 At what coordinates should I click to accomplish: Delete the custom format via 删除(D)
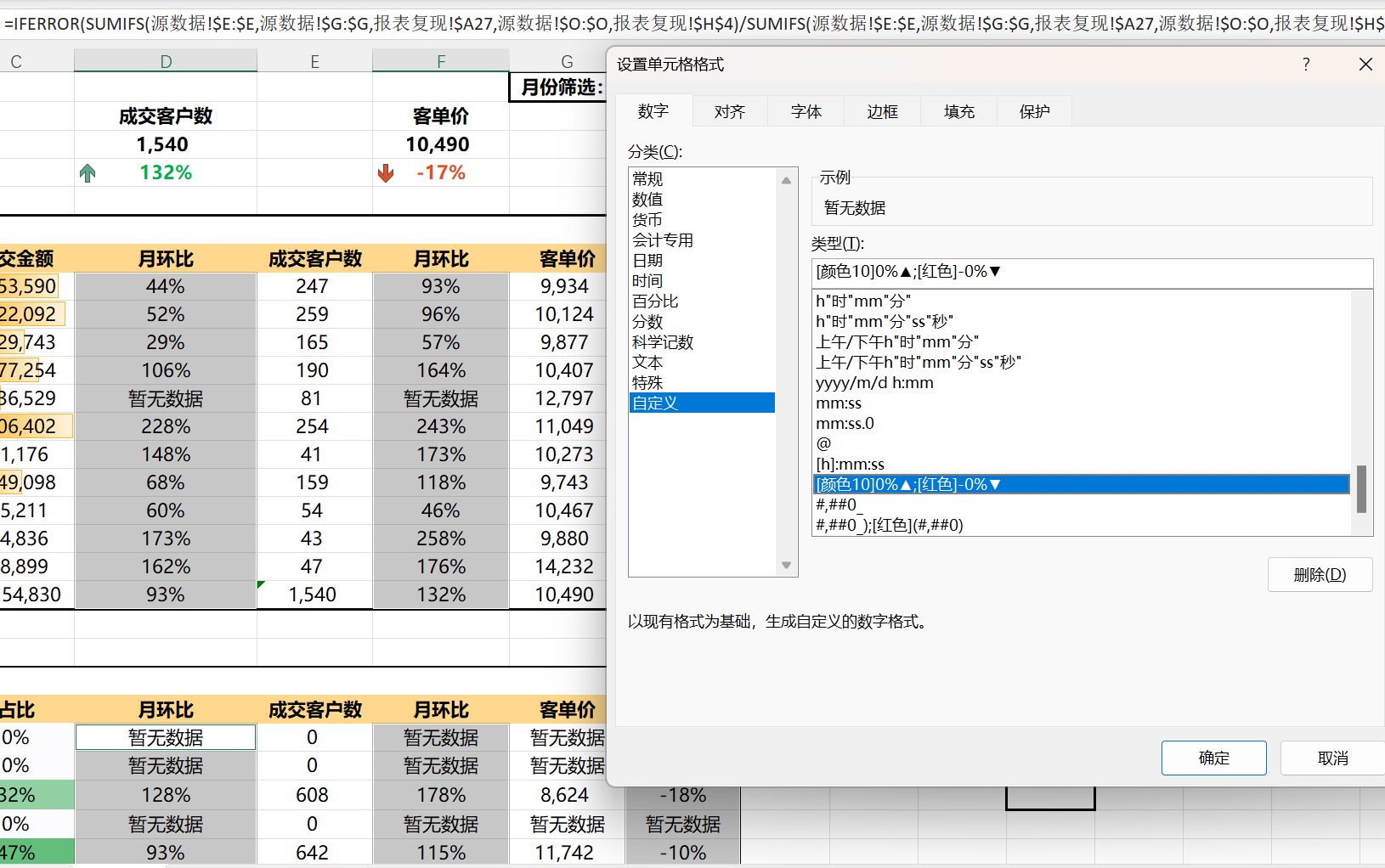(x=1320, y=574)
